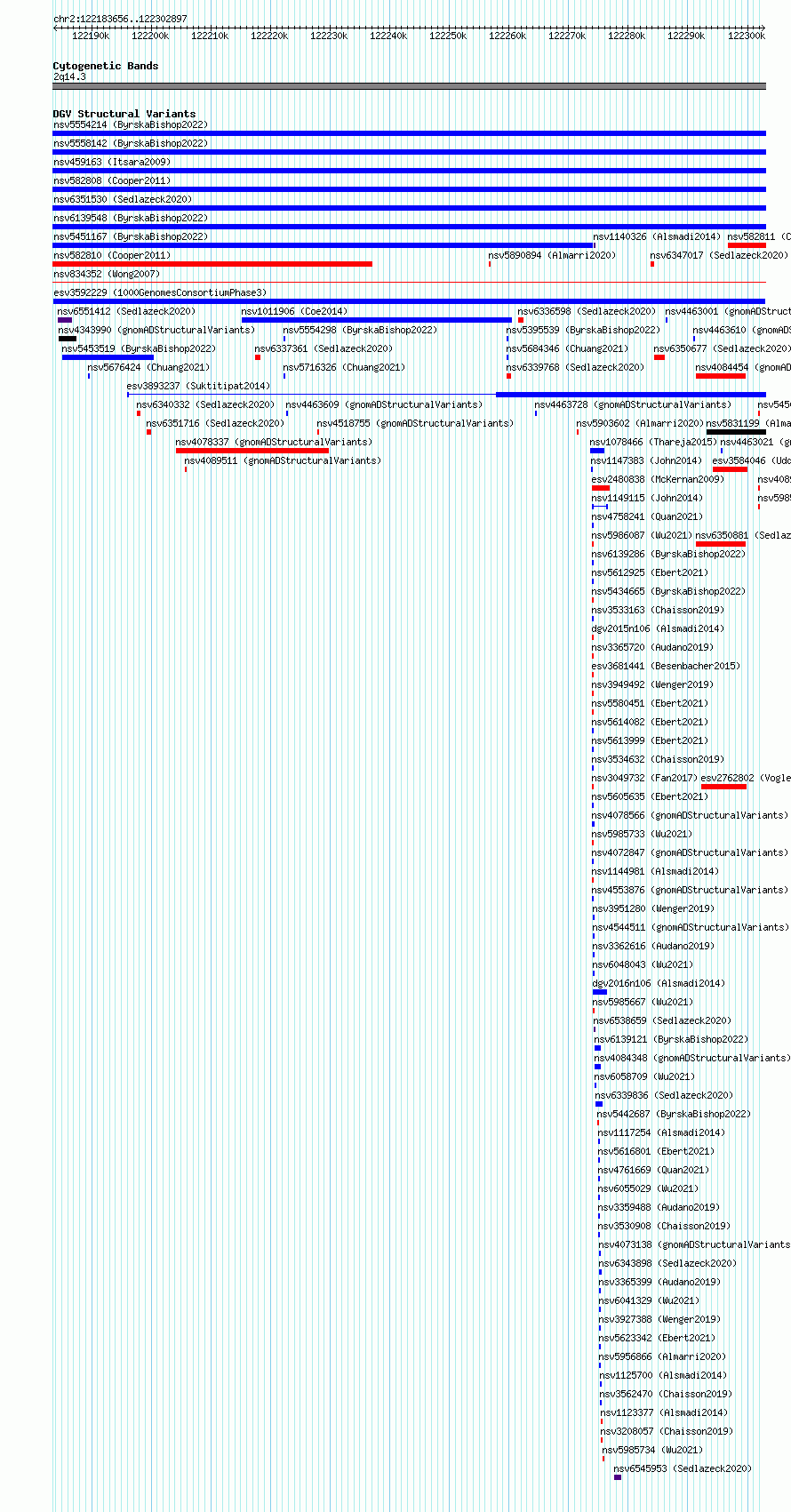Select nsv6139121 (ByrskaBishop2022) label
791x1512 pixels.
672,1040
